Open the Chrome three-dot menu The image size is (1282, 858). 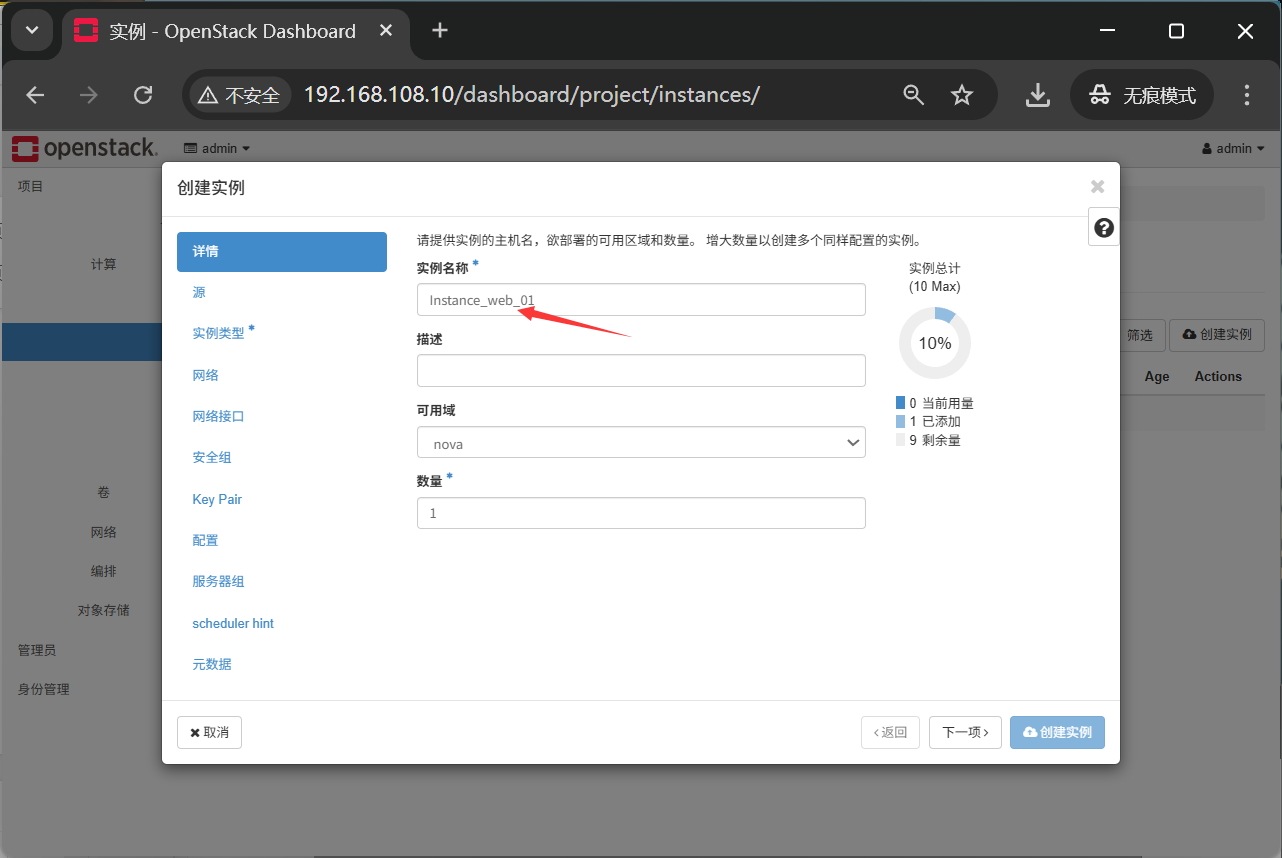pos(1246,95)
